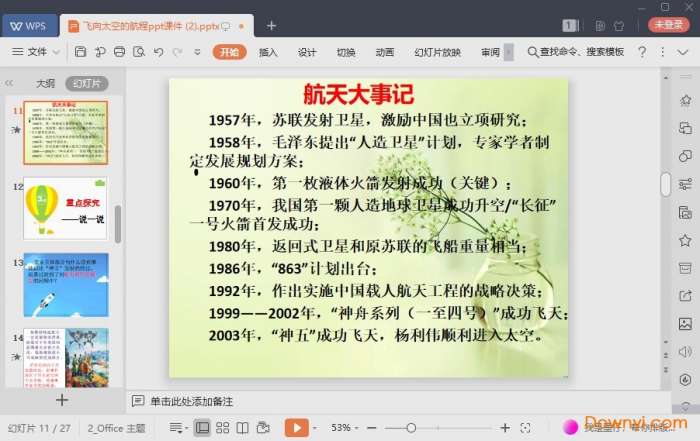Click the orange play slideshow button
This screenshot has height=441, width=700.
click(x=296, y=428)
